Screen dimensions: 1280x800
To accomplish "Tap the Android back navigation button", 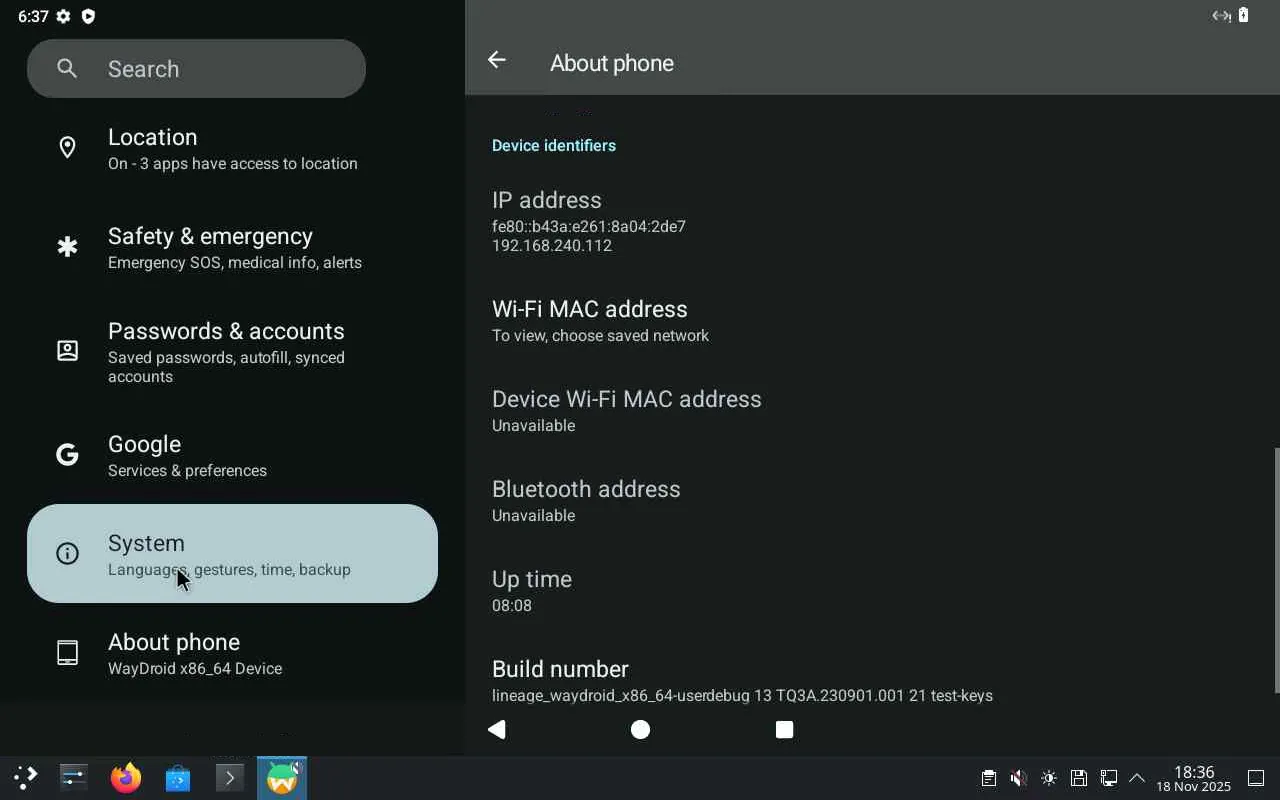I will pos(497,729).
